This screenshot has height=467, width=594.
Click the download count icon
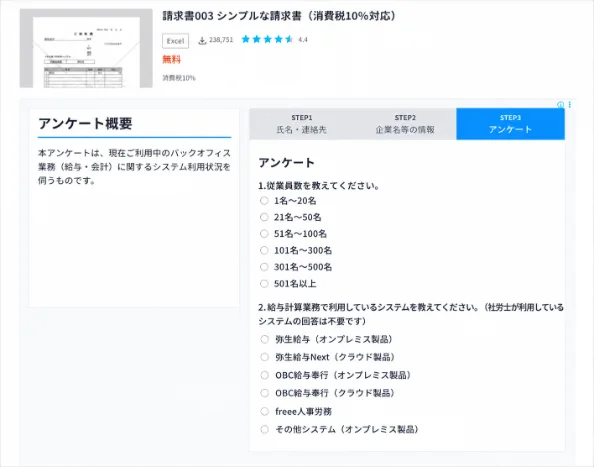(202, 40)
